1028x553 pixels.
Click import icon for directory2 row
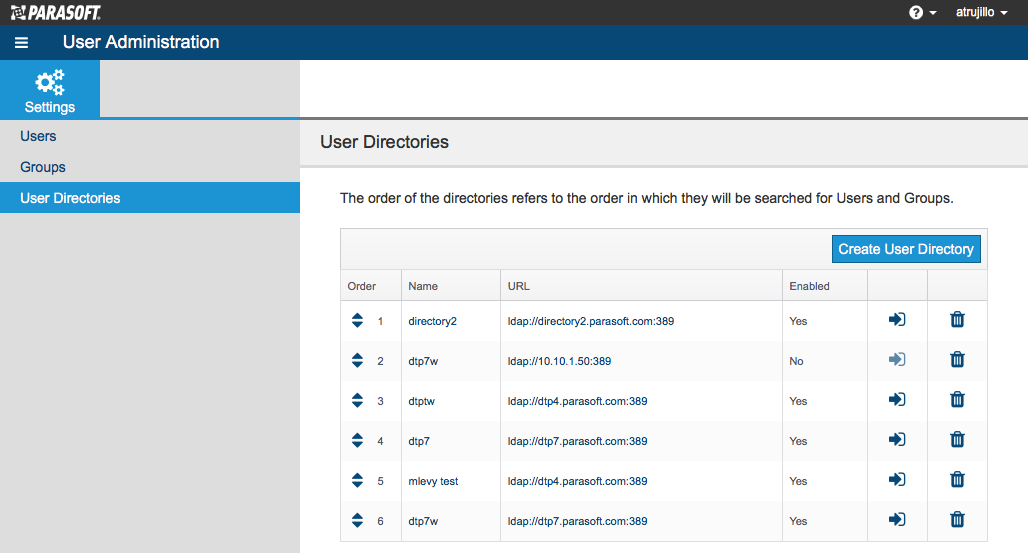[897, 319]
